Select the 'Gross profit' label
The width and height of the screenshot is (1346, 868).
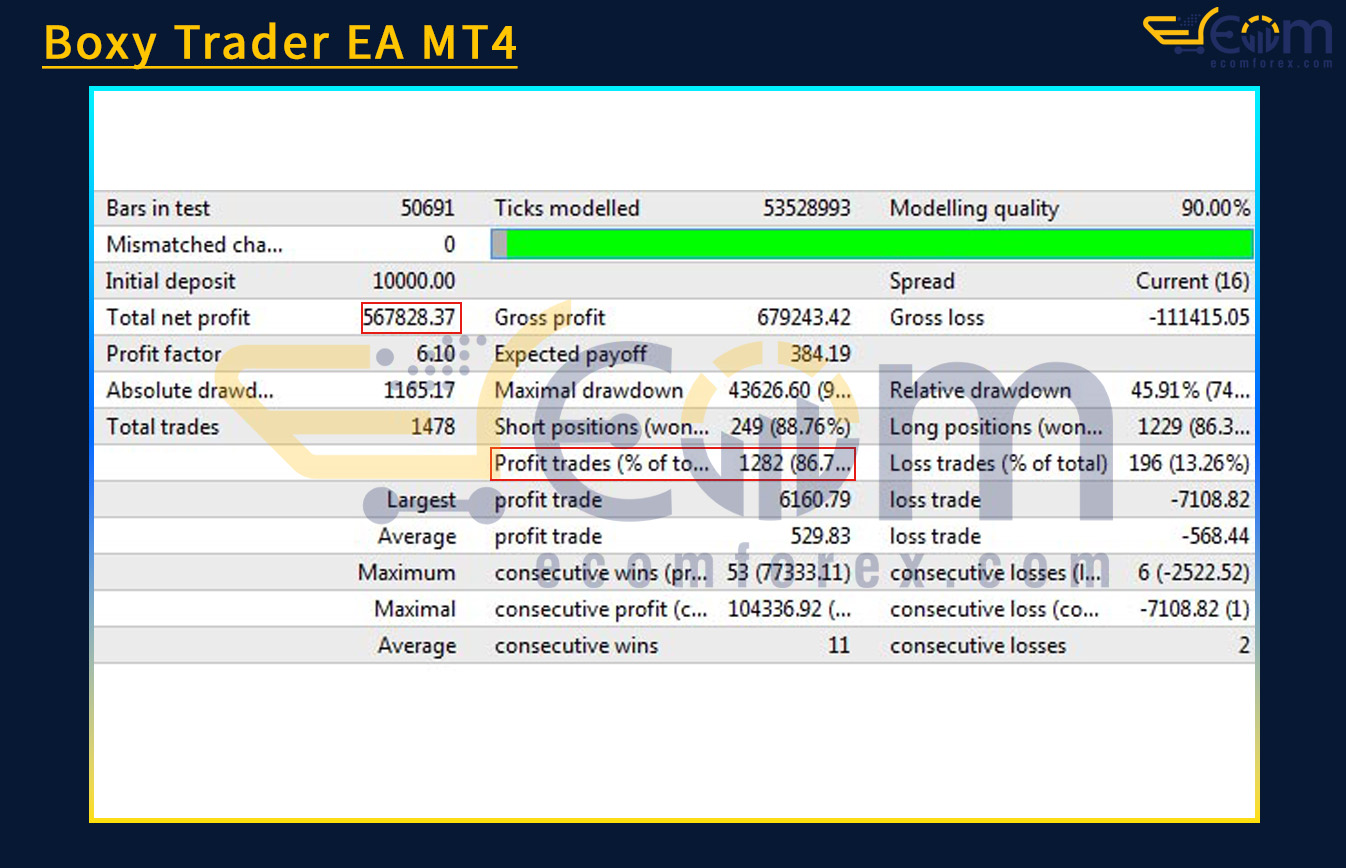coord(550,318)
